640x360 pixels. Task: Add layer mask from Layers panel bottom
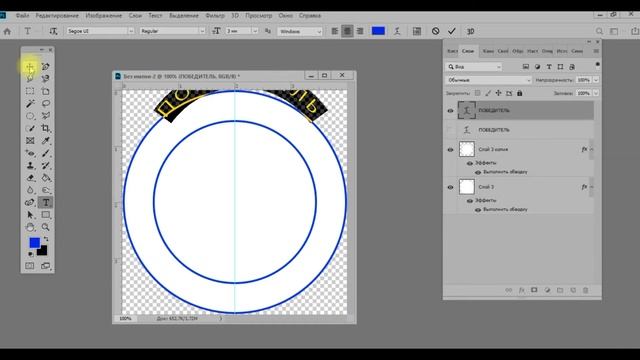pyautogui.click(x=534, y=290)
